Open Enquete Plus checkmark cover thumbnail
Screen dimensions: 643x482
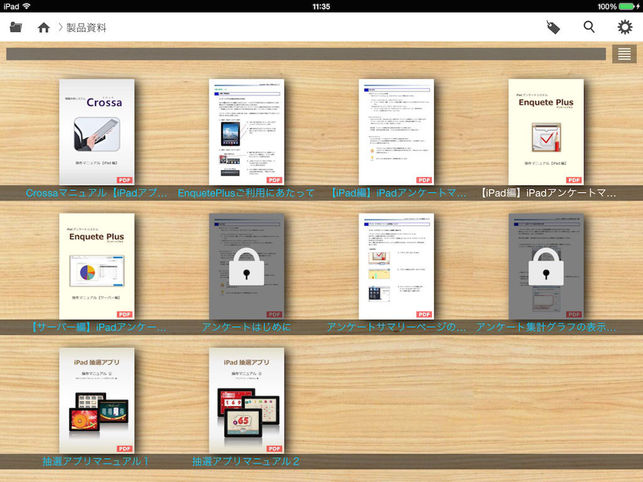click(546, 132)
